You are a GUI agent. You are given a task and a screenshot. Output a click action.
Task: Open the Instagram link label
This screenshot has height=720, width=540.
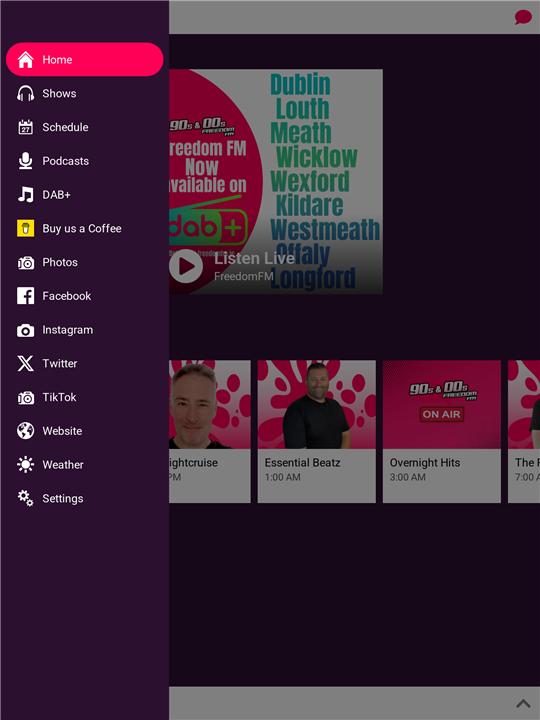point(68,330)
